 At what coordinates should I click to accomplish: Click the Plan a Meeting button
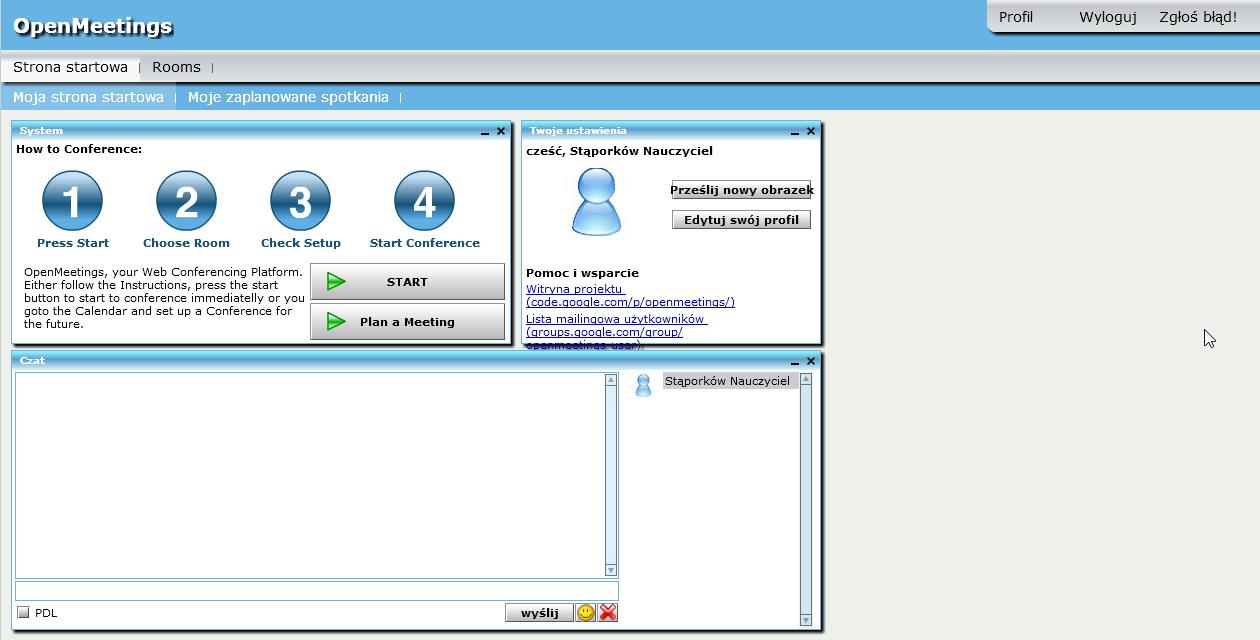[408, 322]
